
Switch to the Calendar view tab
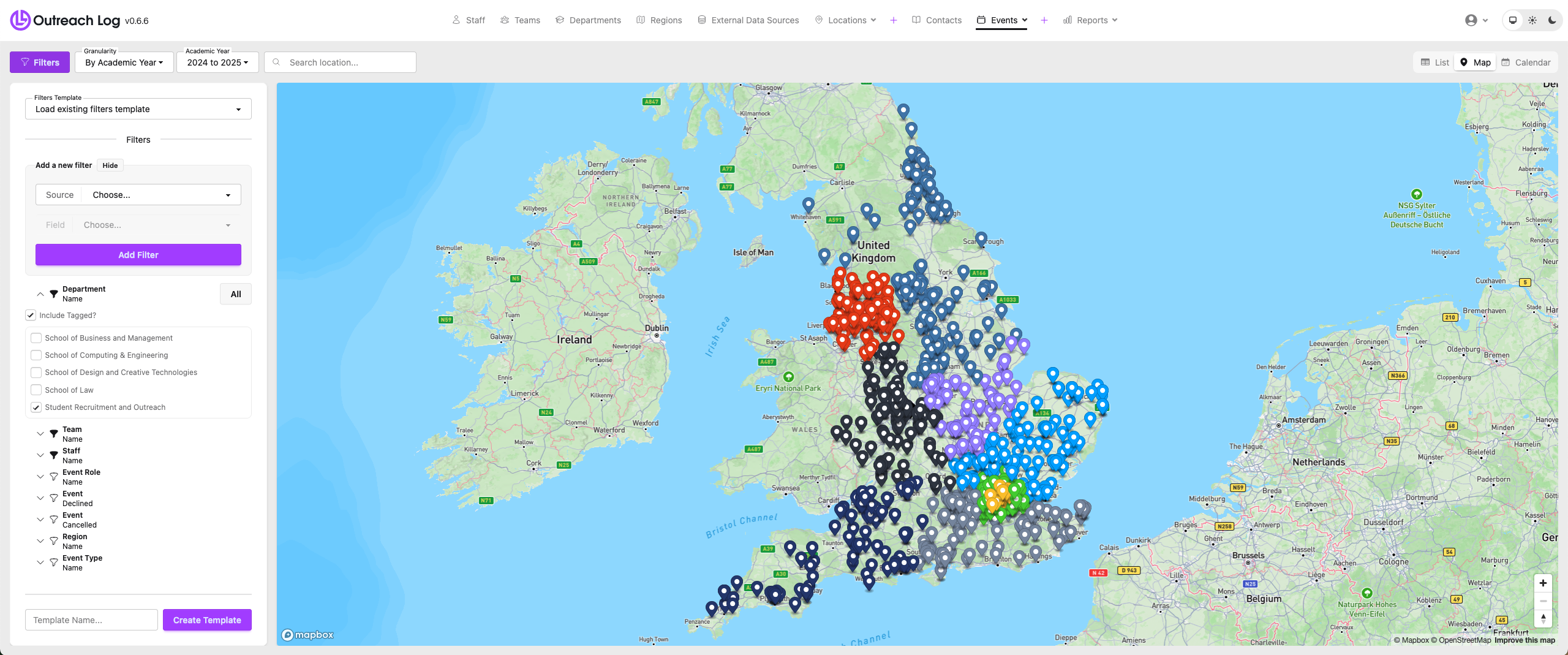(1526, 62)
